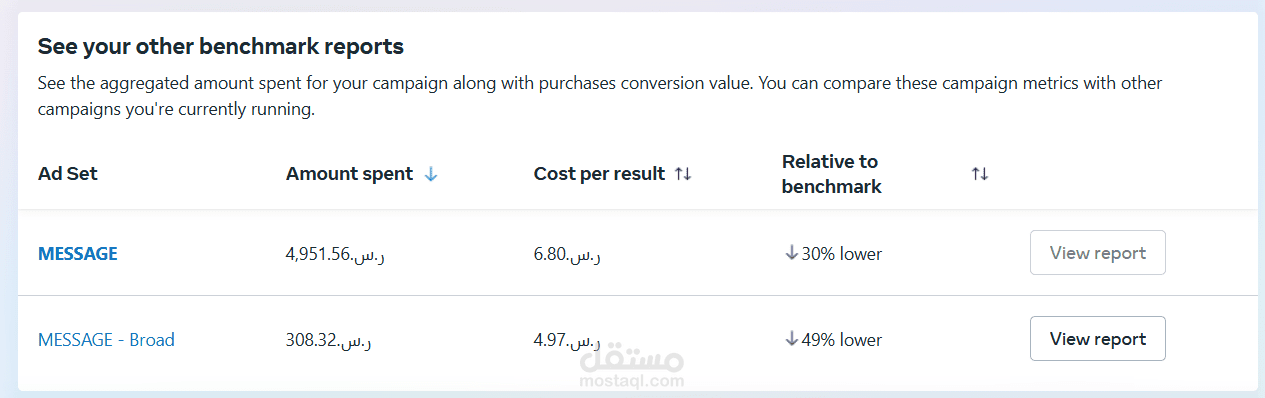
Task: Select the 6.80 cost per result value
Action: point(568,254)
